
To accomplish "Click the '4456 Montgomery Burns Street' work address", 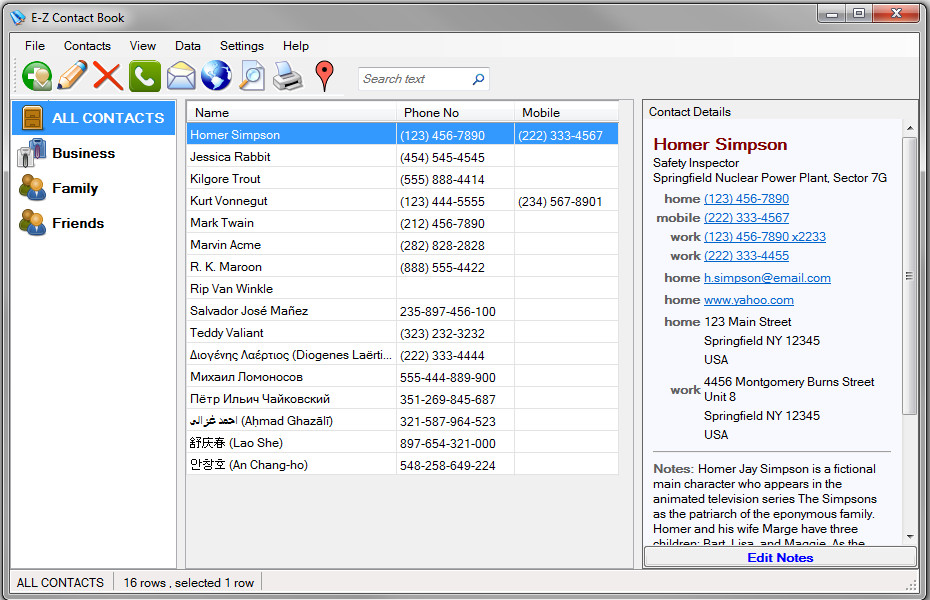I will (789, 381).
